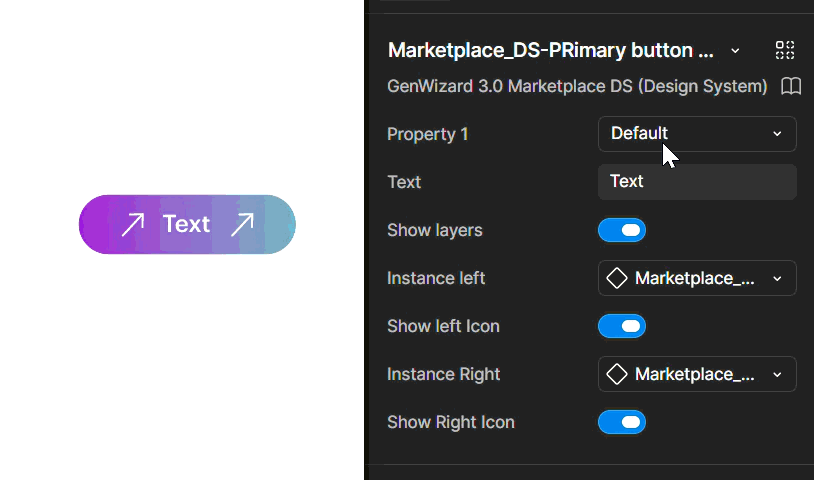Click the left arrow icon on the button
Viewport: 814px width, 480px height.
pos(133,225)
